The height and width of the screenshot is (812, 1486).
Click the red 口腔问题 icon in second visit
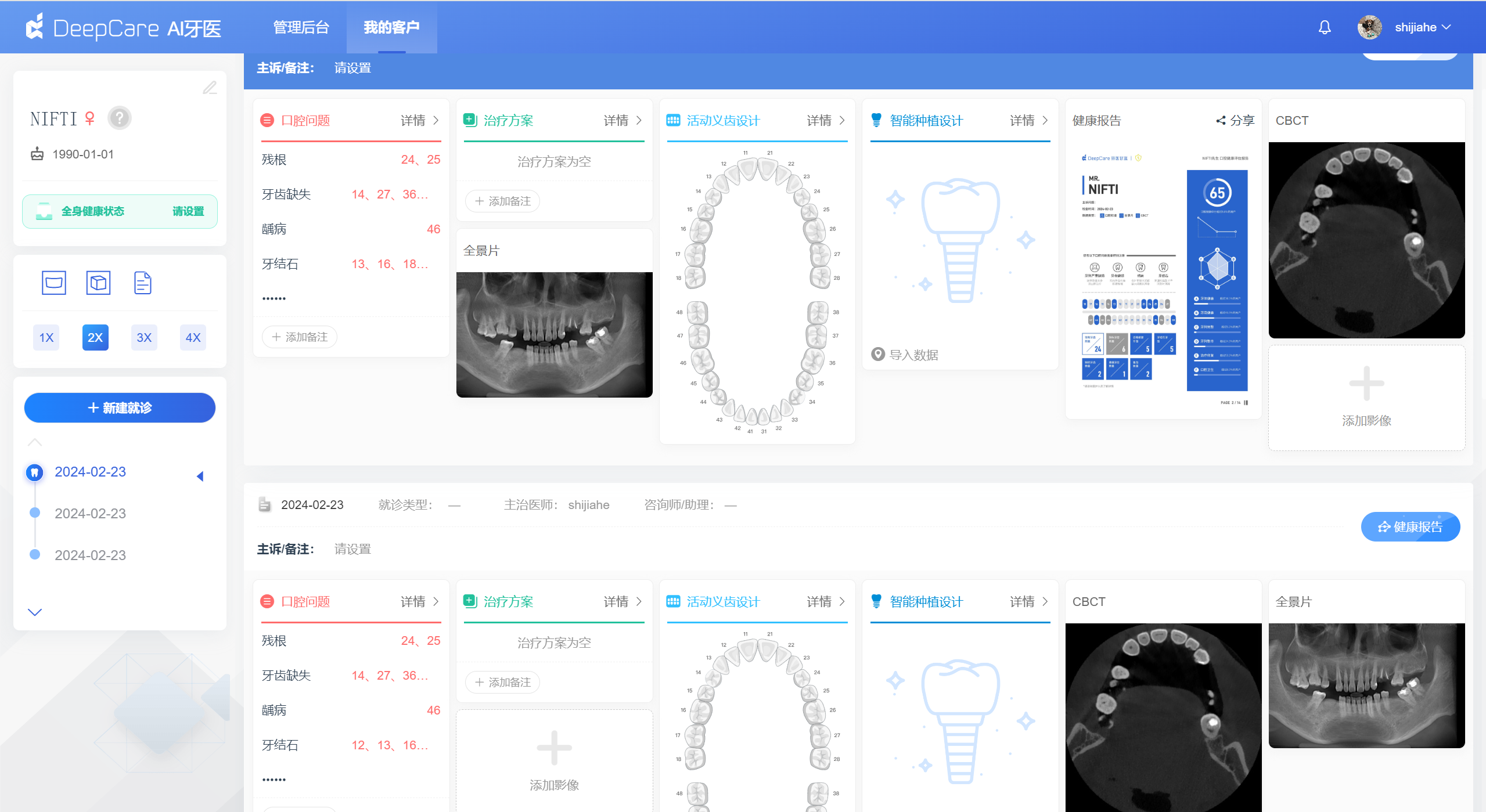pyautogui.click(x=267, y=601)
